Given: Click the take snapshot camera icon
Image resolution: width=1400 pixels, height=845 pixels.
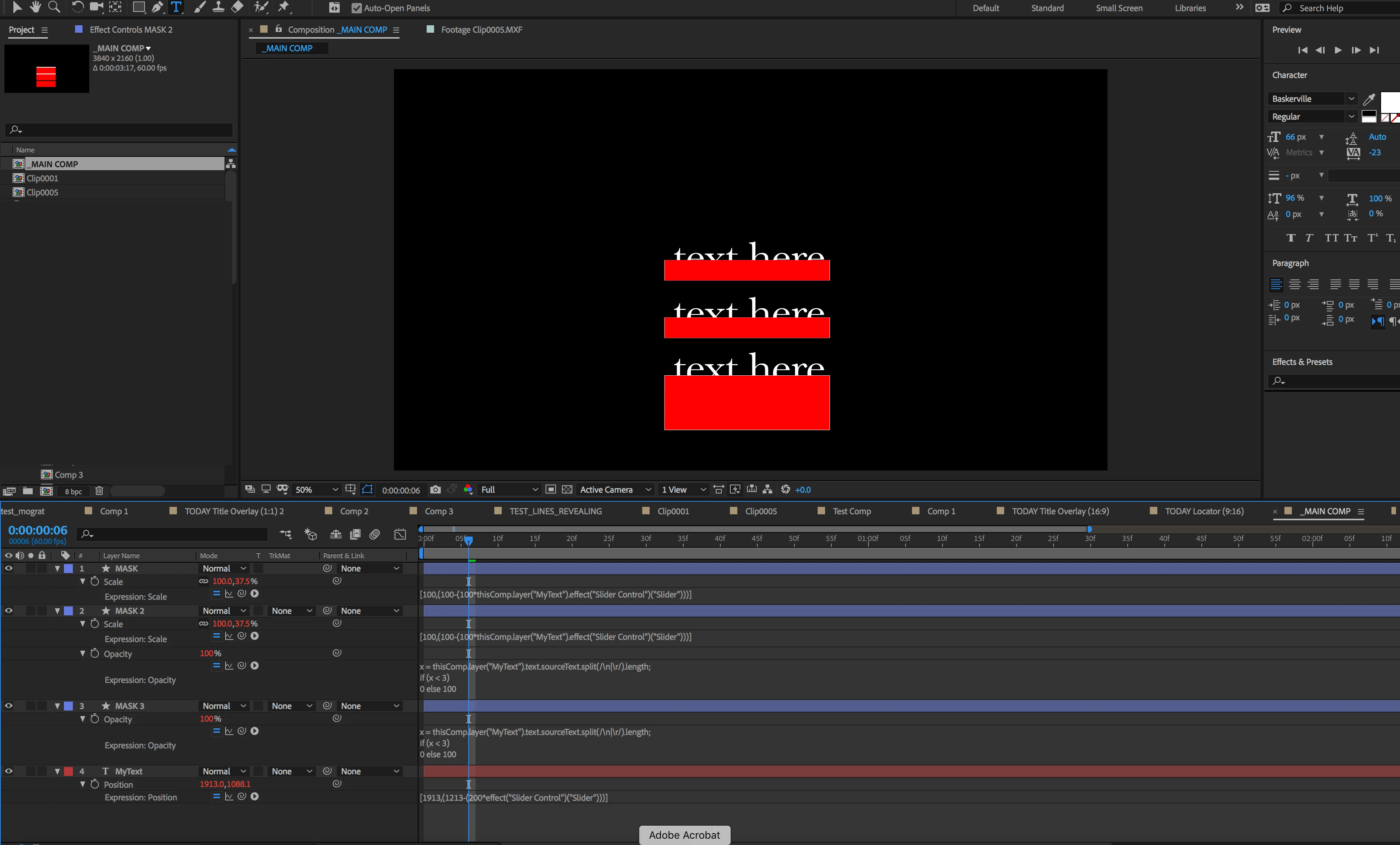Looking at the screenshot, I should [435, 489].
